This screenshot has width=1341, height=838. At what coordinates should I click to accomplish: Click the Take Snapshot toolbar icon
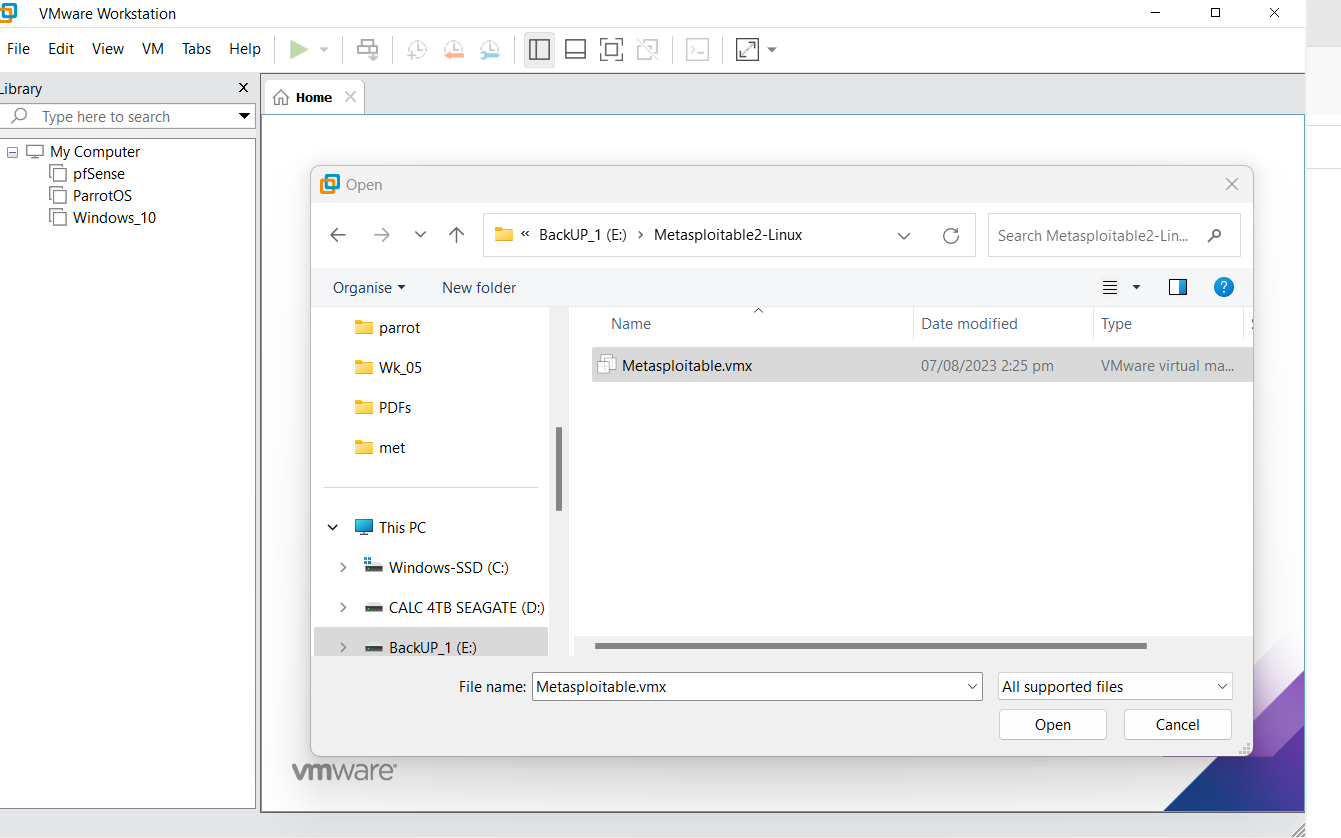tap(417, 49)
